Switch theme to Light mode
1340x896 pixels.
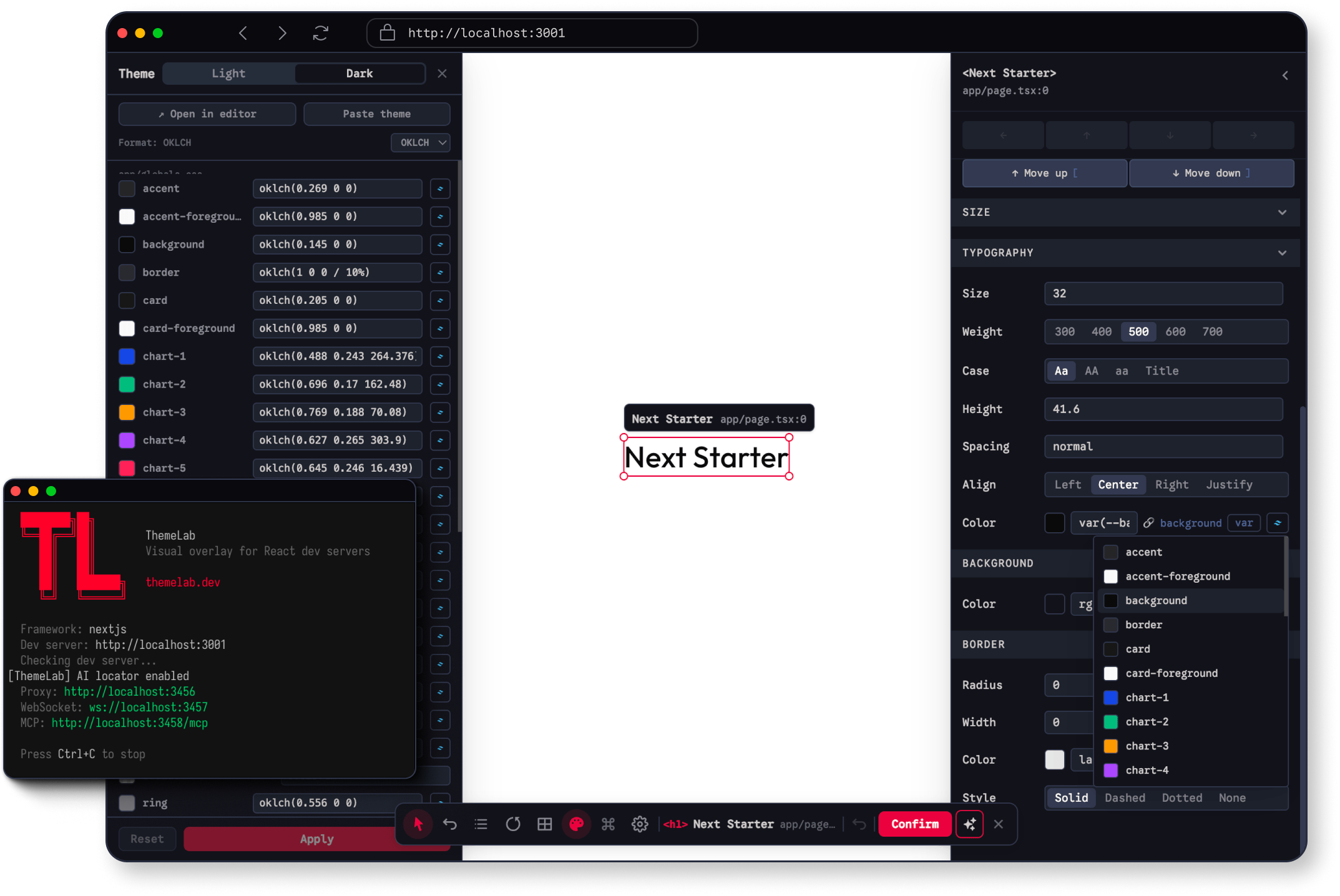pos(228,74)
